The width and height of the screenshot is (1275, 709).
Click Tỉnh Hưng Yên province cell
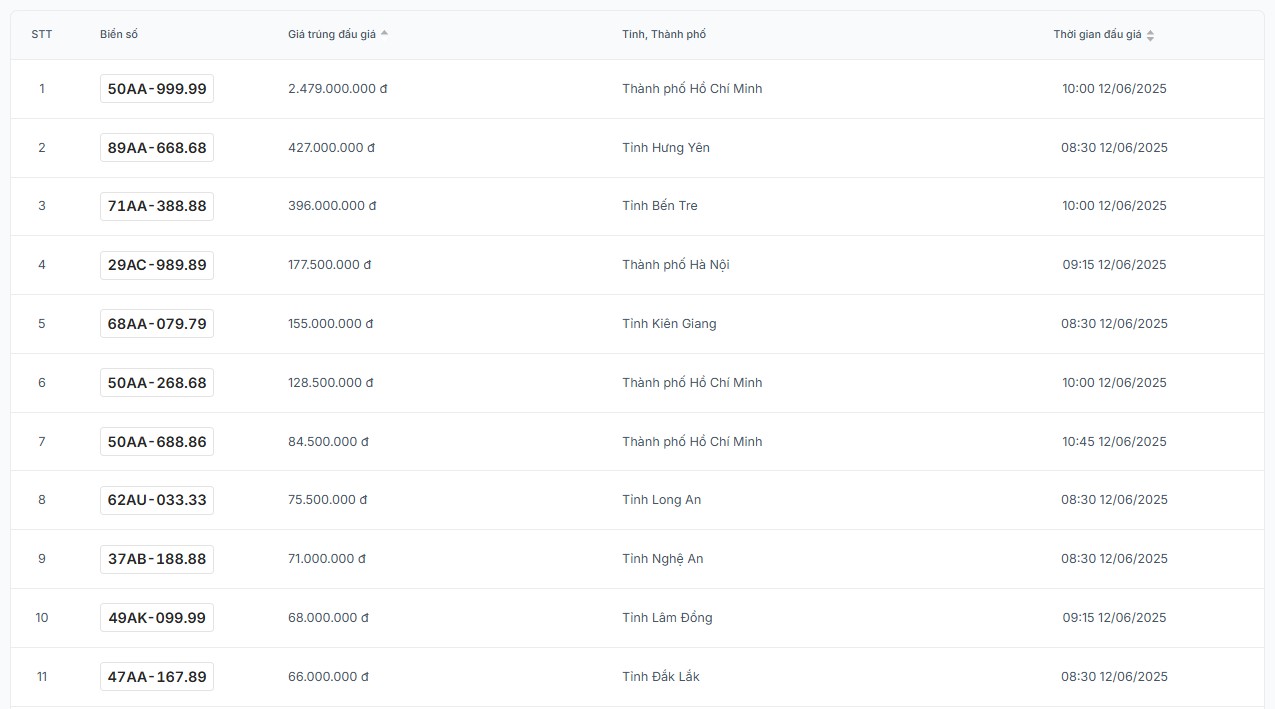click(666, 148)
